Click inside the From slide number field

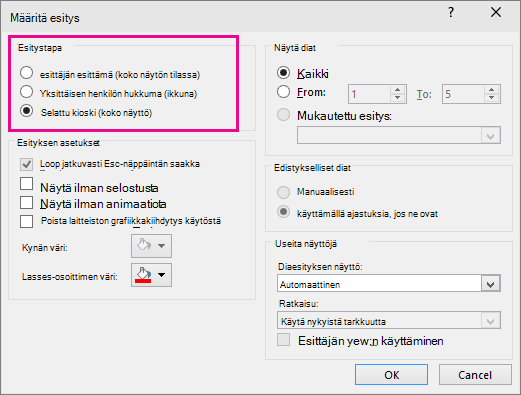pyautogui.click(x=369, y=94)
